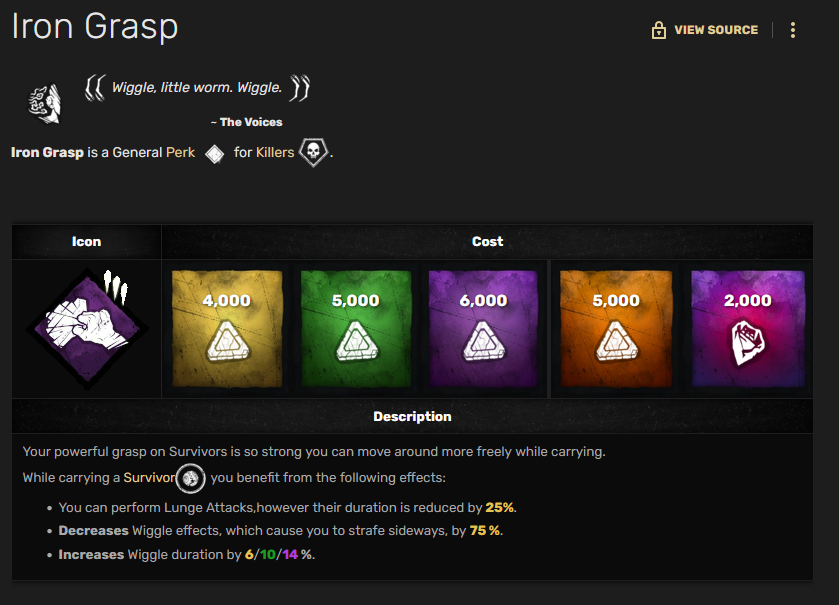The image size is (839, 605).
Task: Select the orange 5,000 Bloodpoints cost tile
Action: pyautogui.click(x=616, y=328)
